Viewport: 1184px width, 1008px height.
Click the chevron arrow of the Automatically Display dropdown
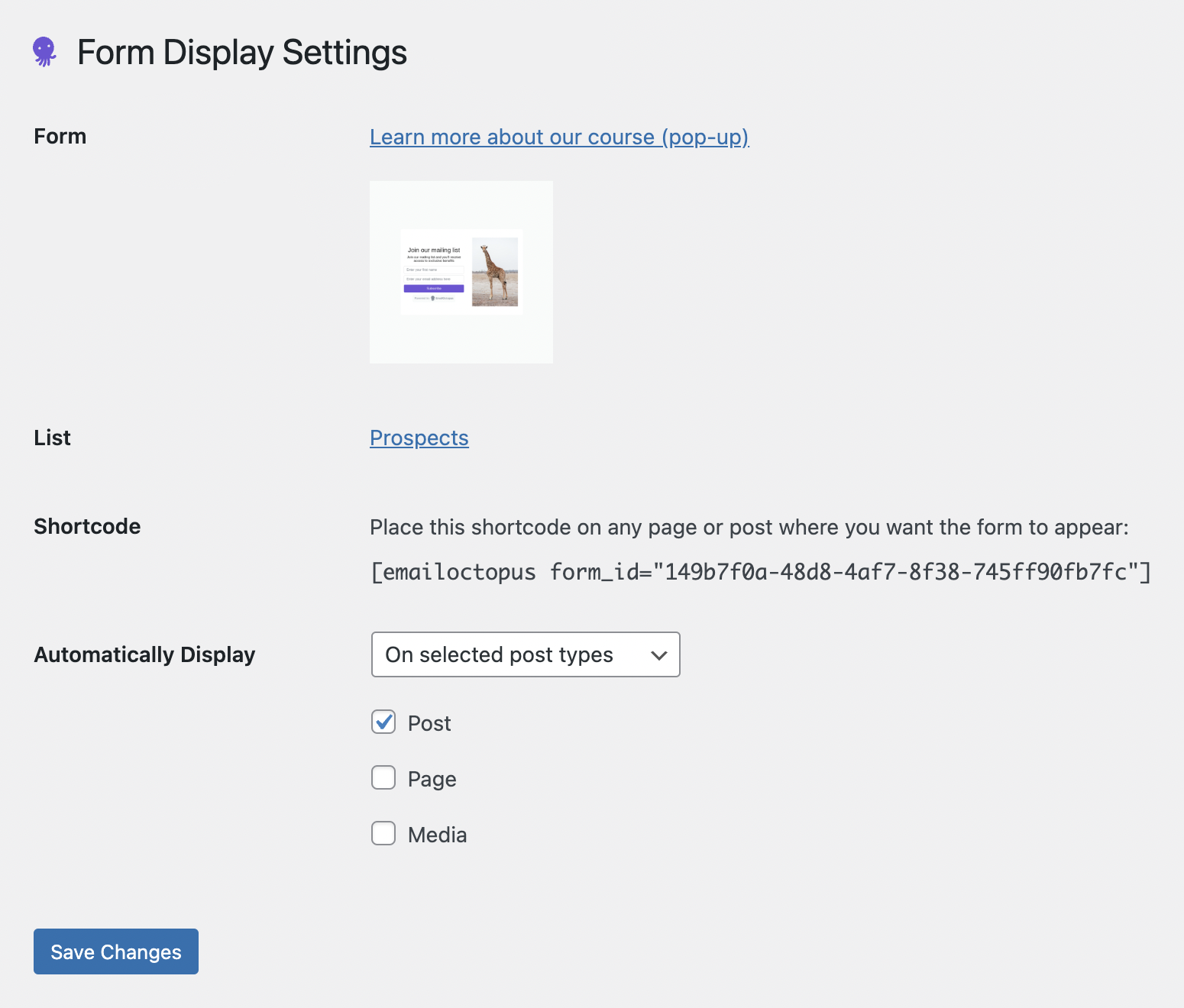(658, 655)
